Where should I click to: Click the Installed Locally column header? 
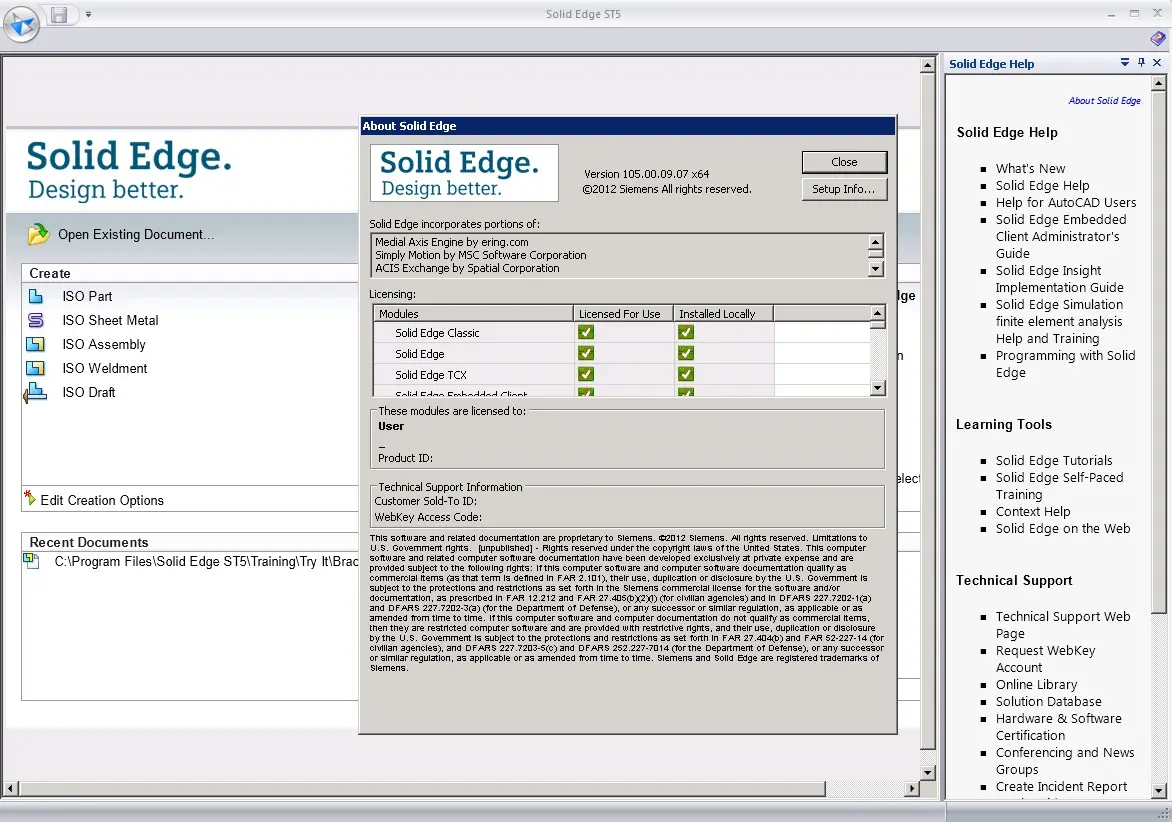coord(724,314)
